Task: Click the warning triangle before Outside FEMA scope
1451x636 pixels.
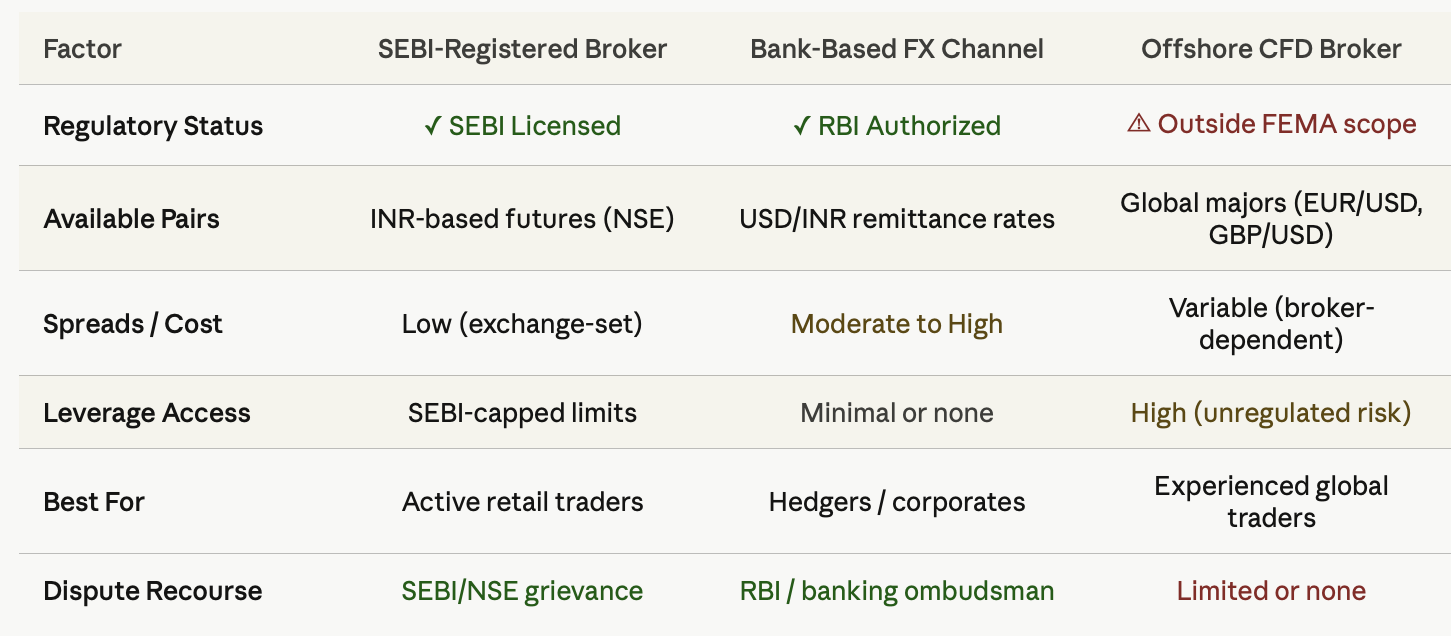Action: click(x=1138, y=124)
